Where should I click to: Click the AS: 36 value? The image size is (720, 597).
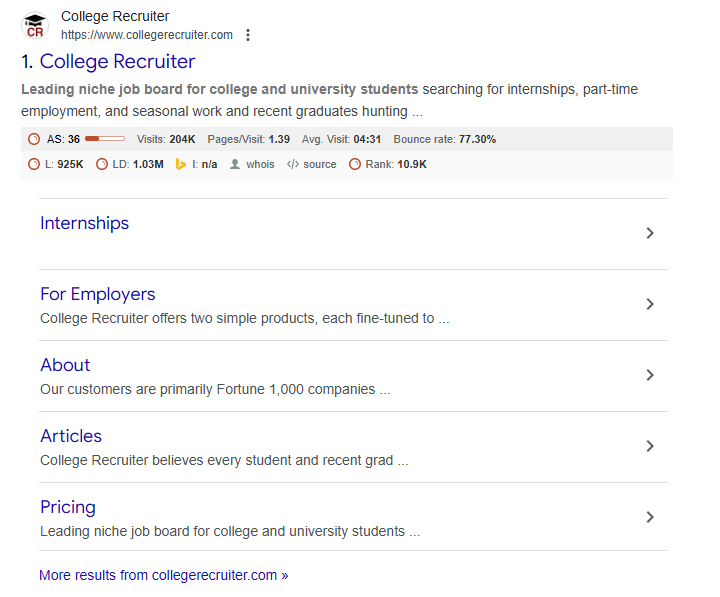[x=63, y=139]
